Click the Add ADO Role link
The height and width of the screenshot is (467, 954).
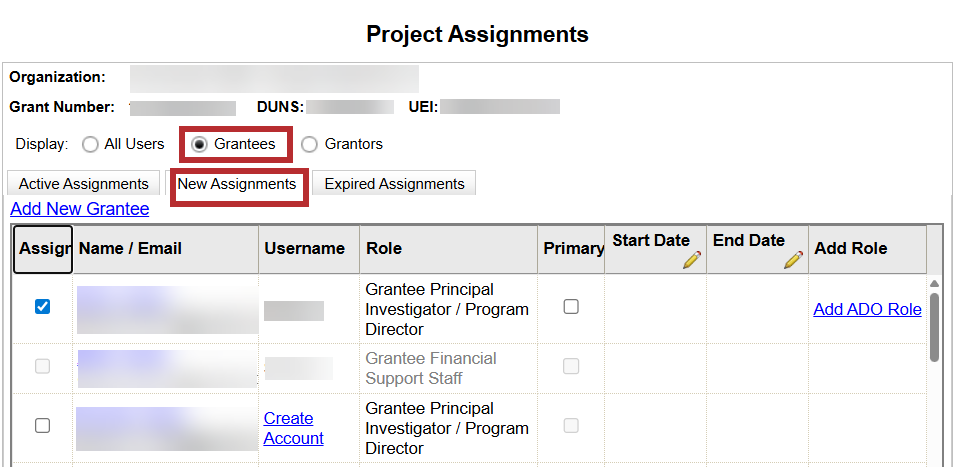(x=867, y=309)
